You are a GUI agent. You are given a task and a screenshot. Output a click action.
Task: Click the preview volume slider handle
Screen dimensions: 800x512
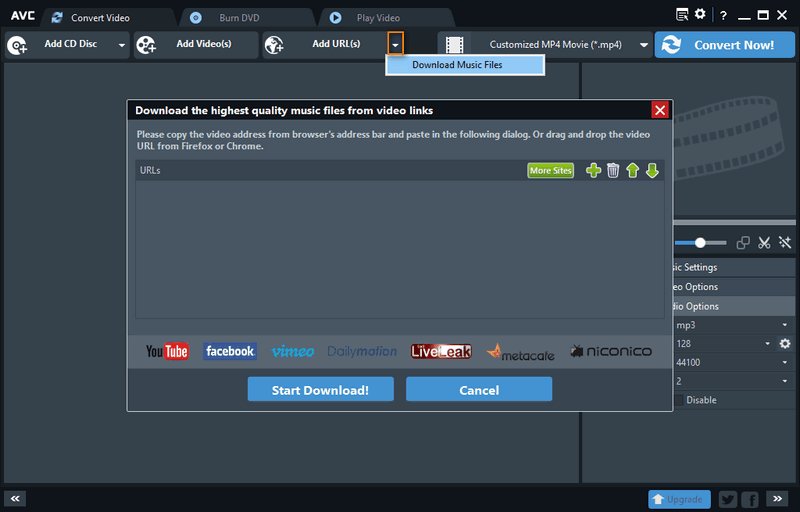click(700, 243)
